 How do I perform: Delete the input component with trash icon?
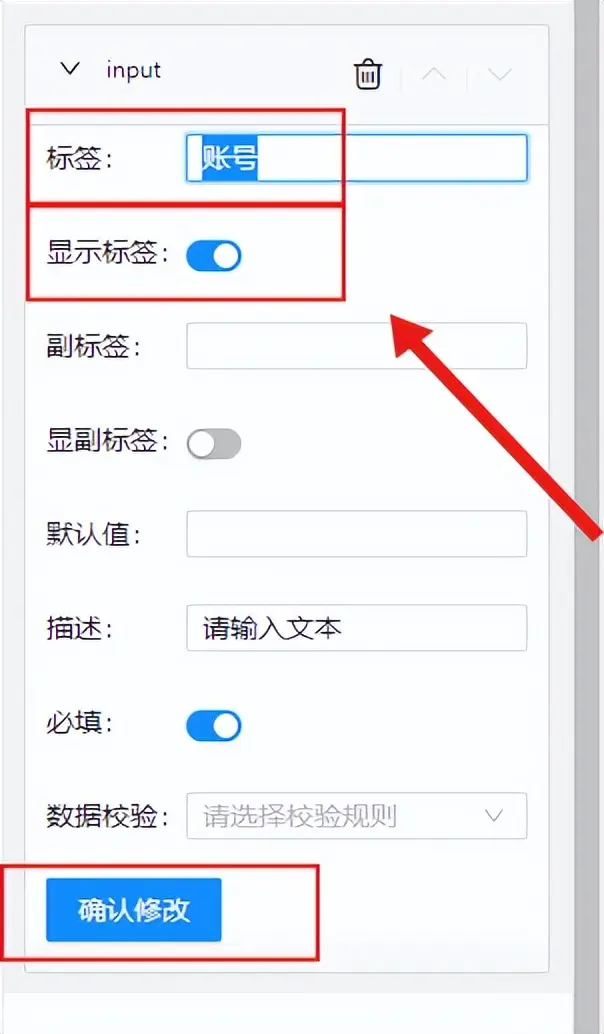(x=368, y=74)
